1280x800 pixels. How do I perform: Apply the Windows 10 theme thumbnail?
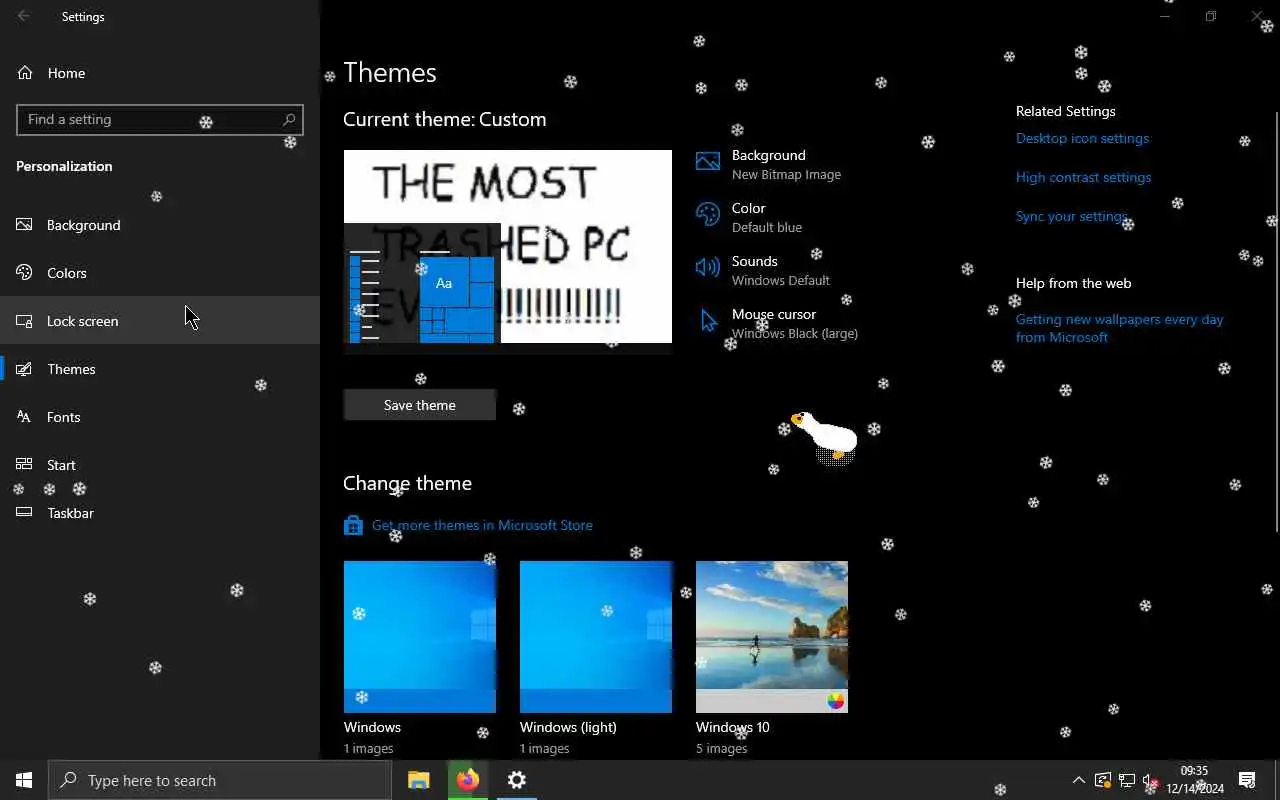tap(772, 637)
